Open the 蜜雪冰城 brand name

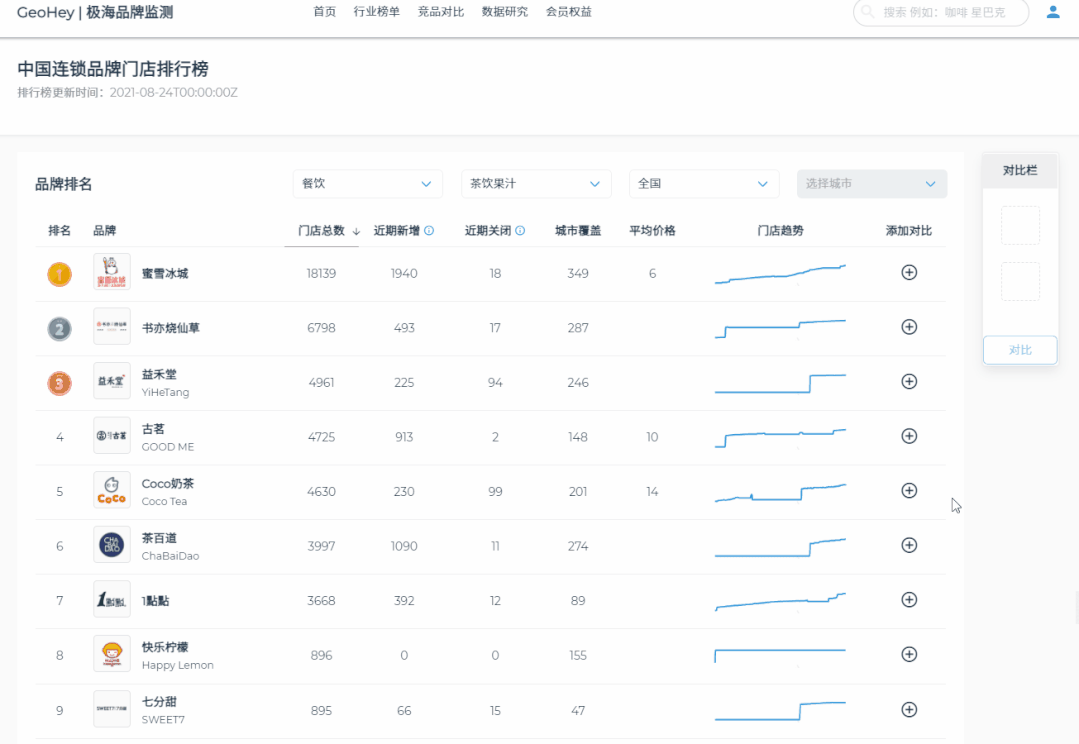[164, 273]
